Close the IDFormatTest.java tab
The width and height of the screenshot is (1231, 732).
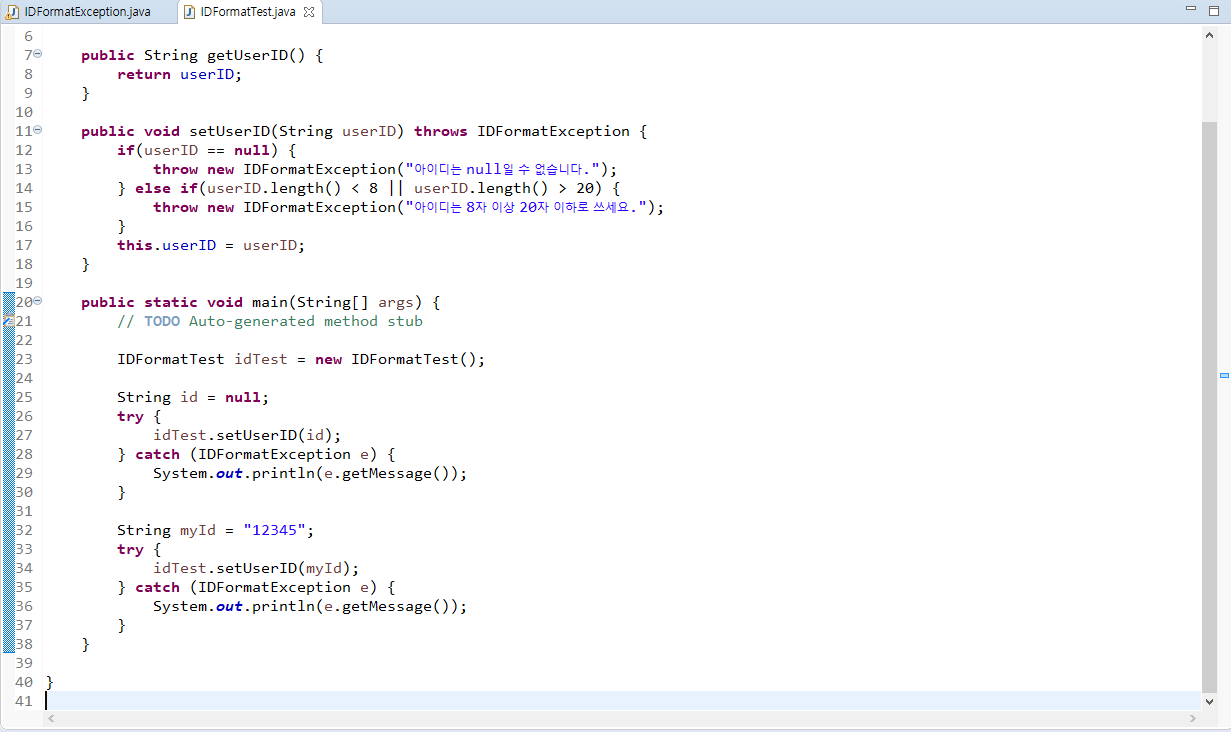[x=309, y=12]
